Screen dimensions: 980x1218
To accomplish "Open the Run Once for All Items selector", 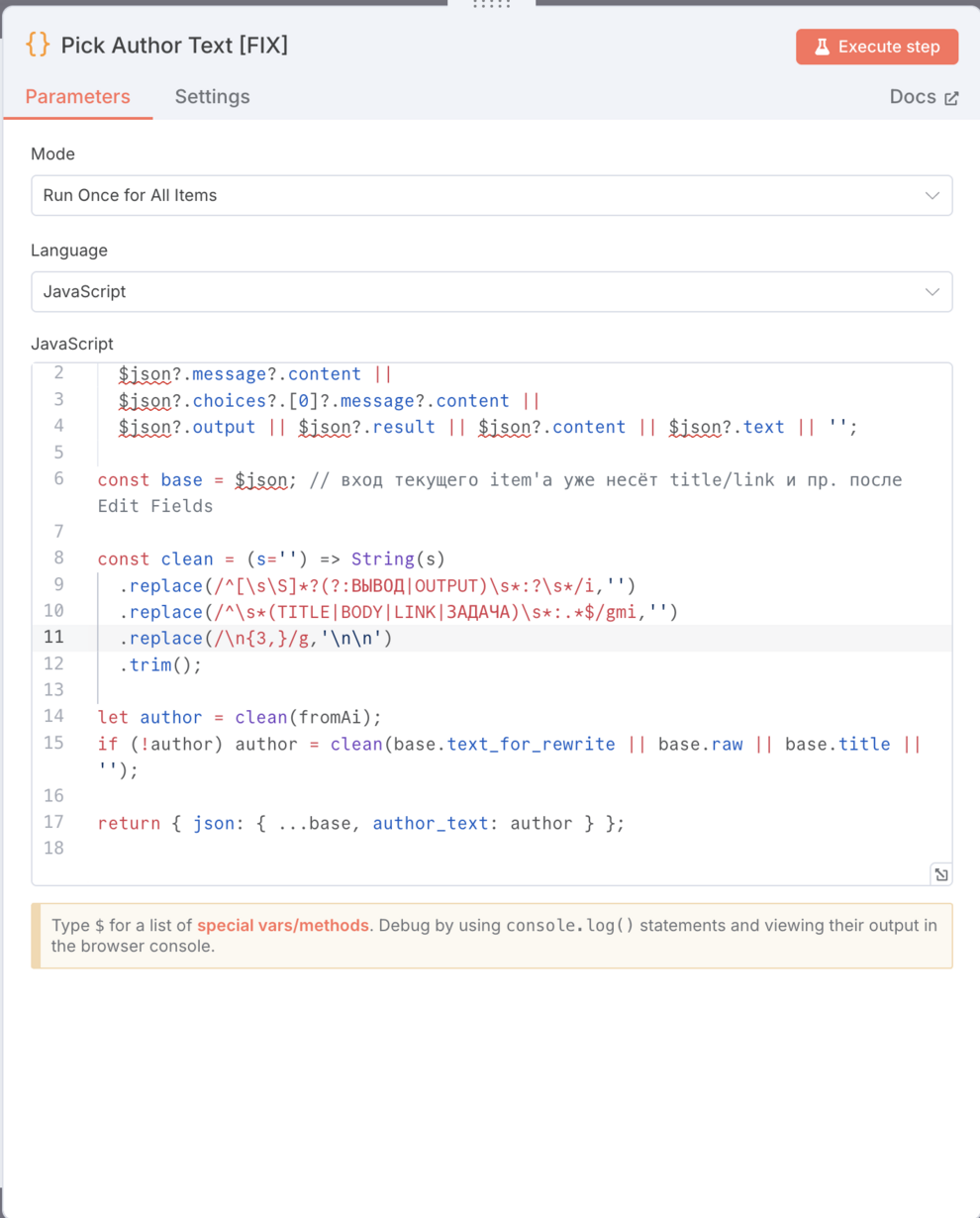I will (x=475, y=195).
